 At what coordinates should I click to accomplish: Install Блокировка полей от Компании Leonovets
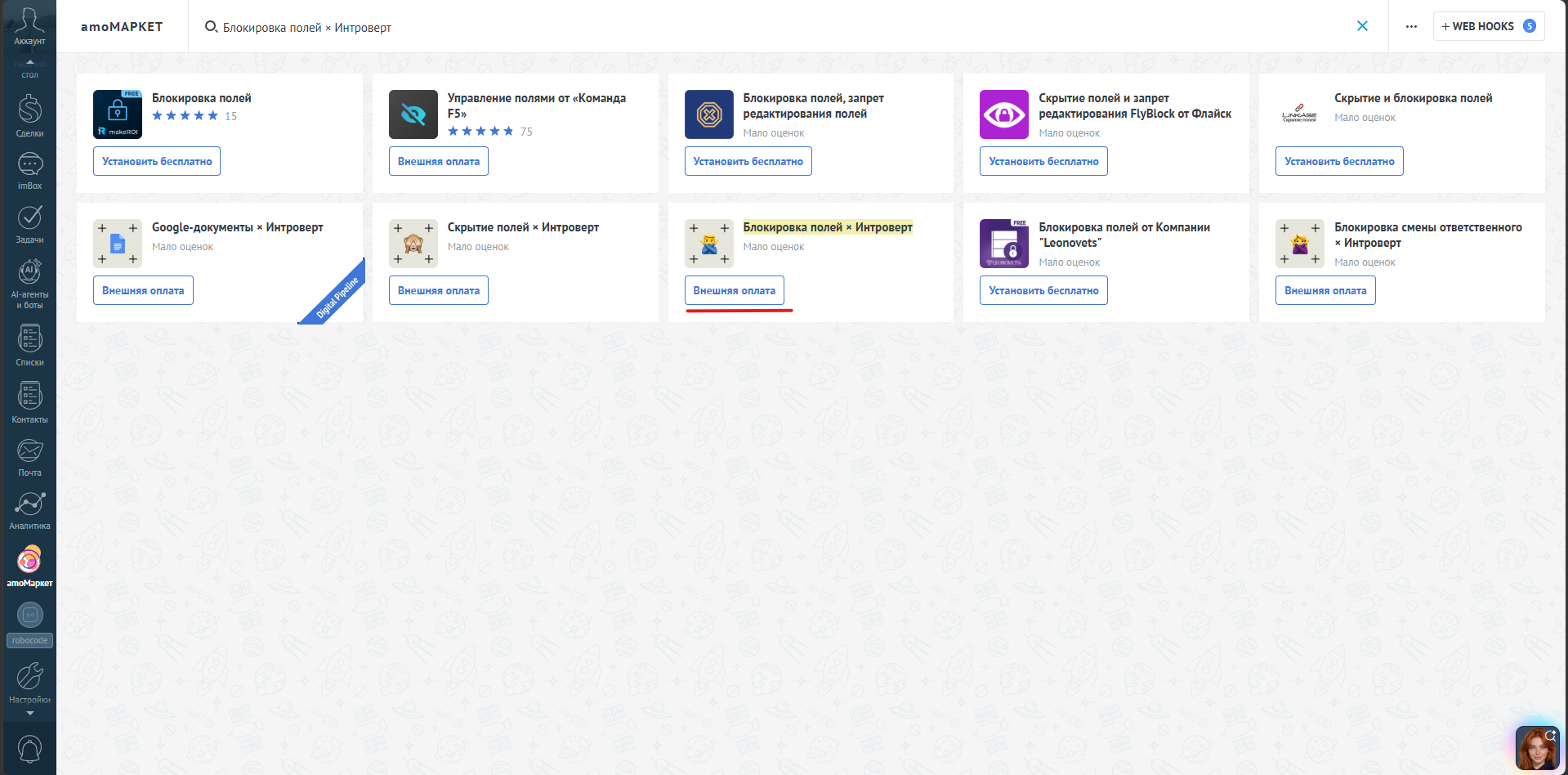(1043, 290)
